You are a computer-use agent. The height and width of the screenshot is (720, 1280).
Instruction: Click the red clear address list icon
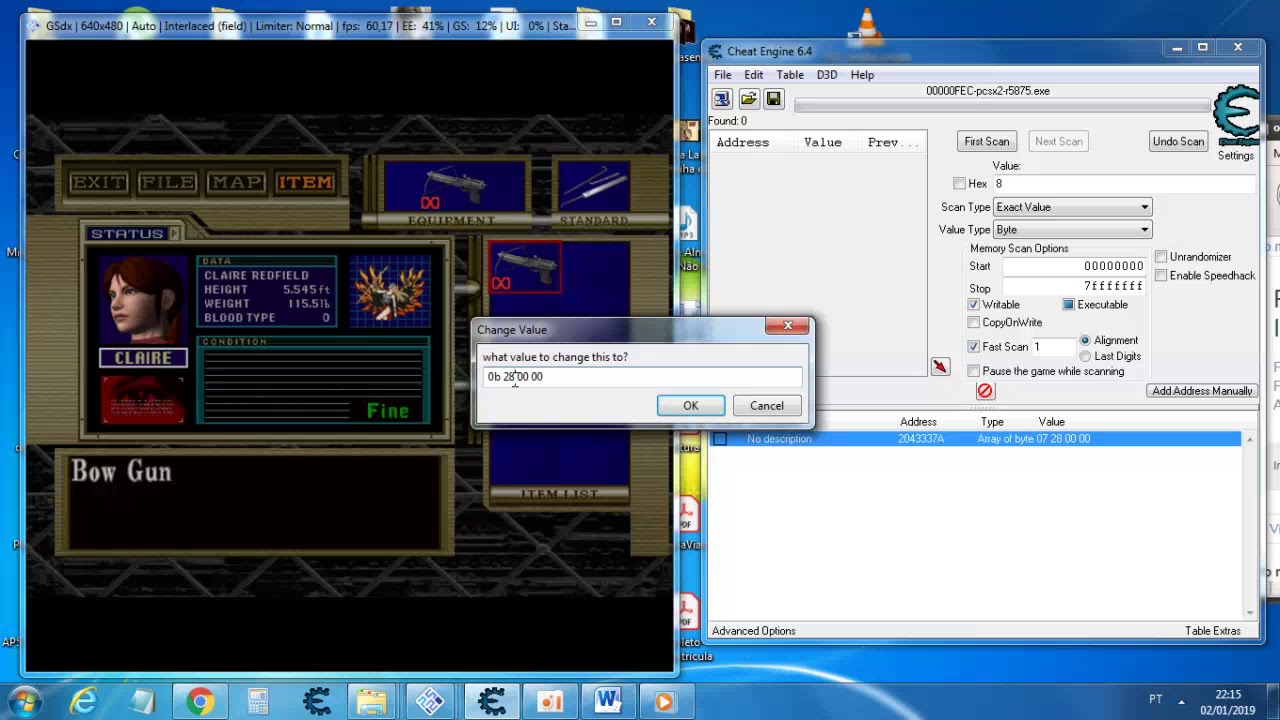click(985, 391)
